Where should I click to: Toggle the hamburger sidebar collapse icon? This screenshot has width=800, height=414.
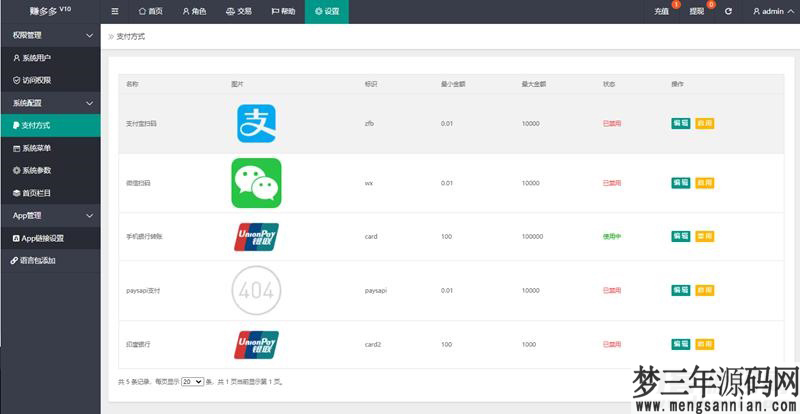coord(115,11)
